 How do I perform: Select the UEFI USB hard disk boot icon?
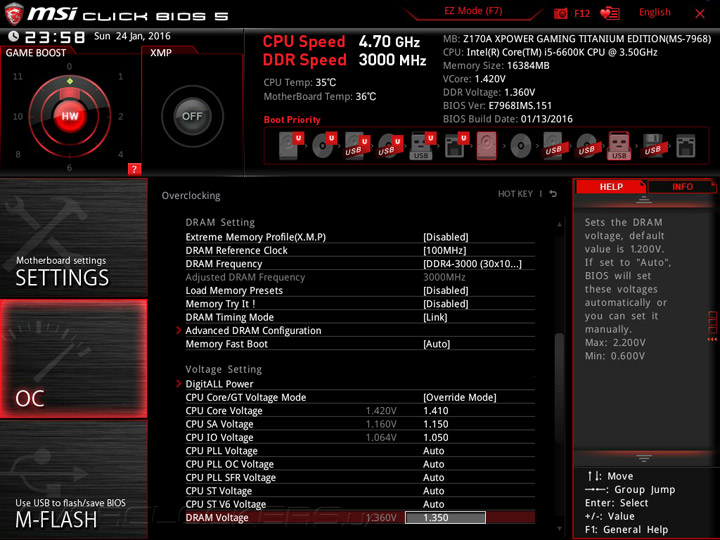pos(357,146)
